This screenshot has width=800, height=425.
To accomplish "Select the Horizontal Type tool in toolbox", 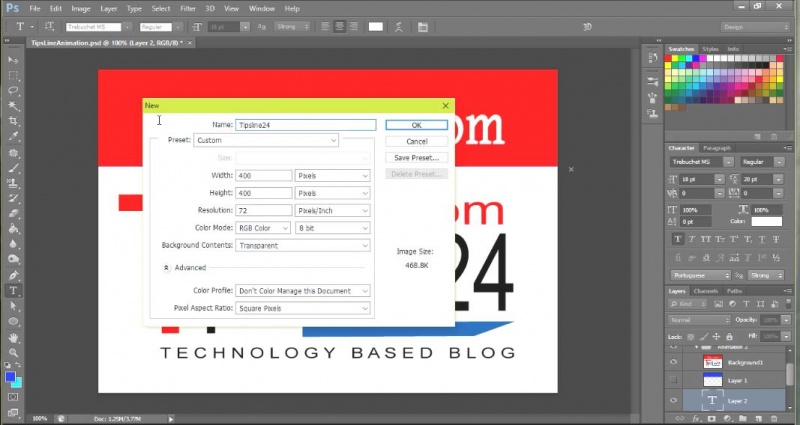I will (13, 291).
